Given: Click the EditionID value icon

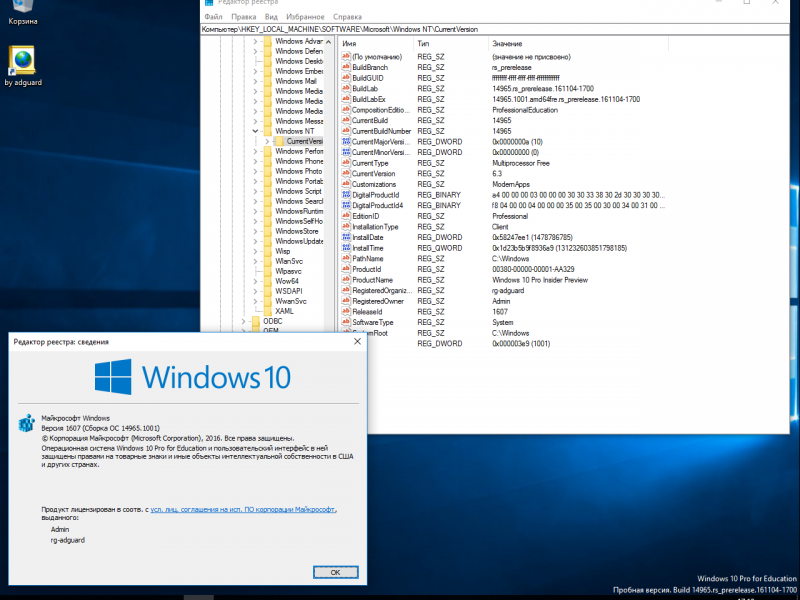Looking at the screenshot, I should 346,216.
